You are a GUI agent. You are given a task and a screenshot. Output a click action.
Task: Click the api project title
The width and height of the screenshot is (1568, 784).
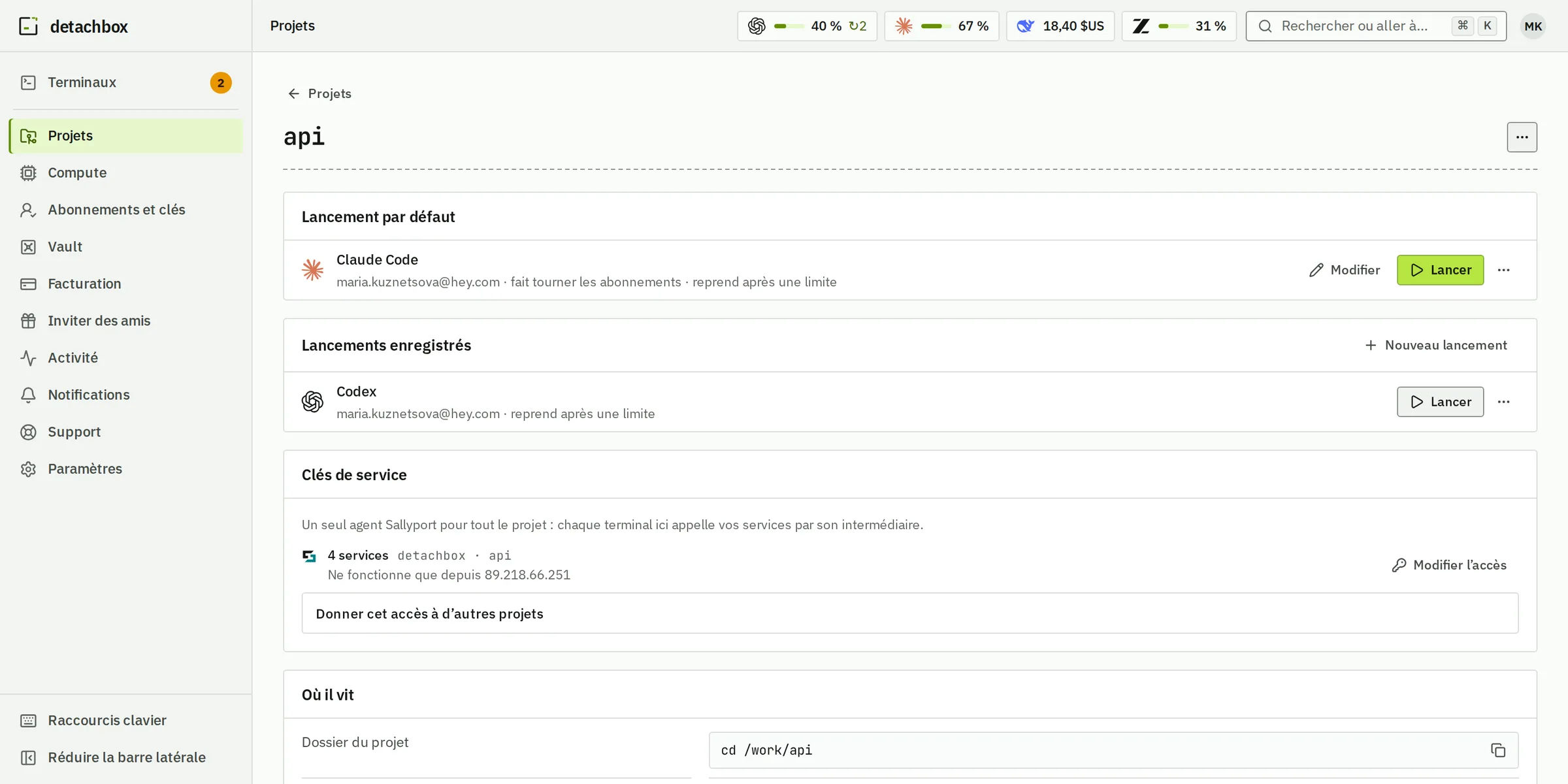[x=304, y=137]
